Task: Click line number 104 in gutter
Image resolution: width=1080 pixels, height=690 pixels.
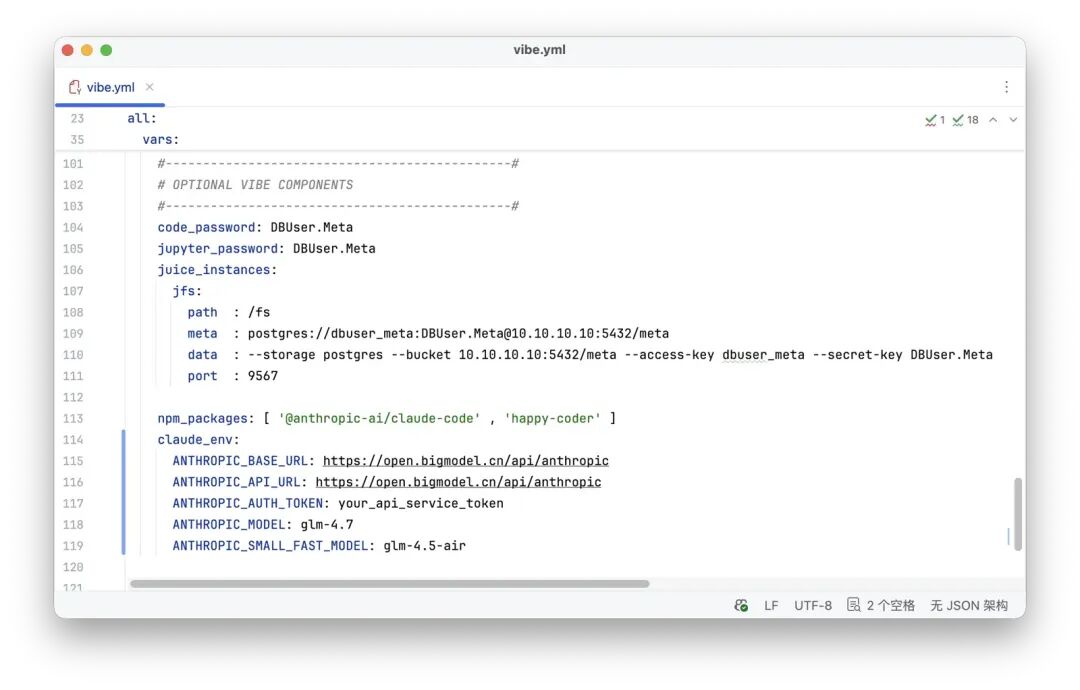Action: (x=73, y=227)
